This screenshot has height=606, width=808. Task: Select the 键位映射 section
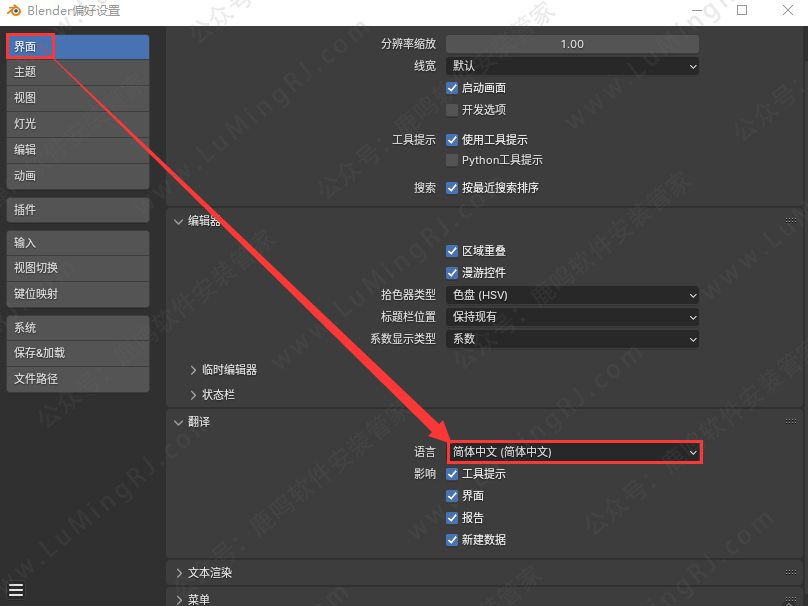click(78, 294)
